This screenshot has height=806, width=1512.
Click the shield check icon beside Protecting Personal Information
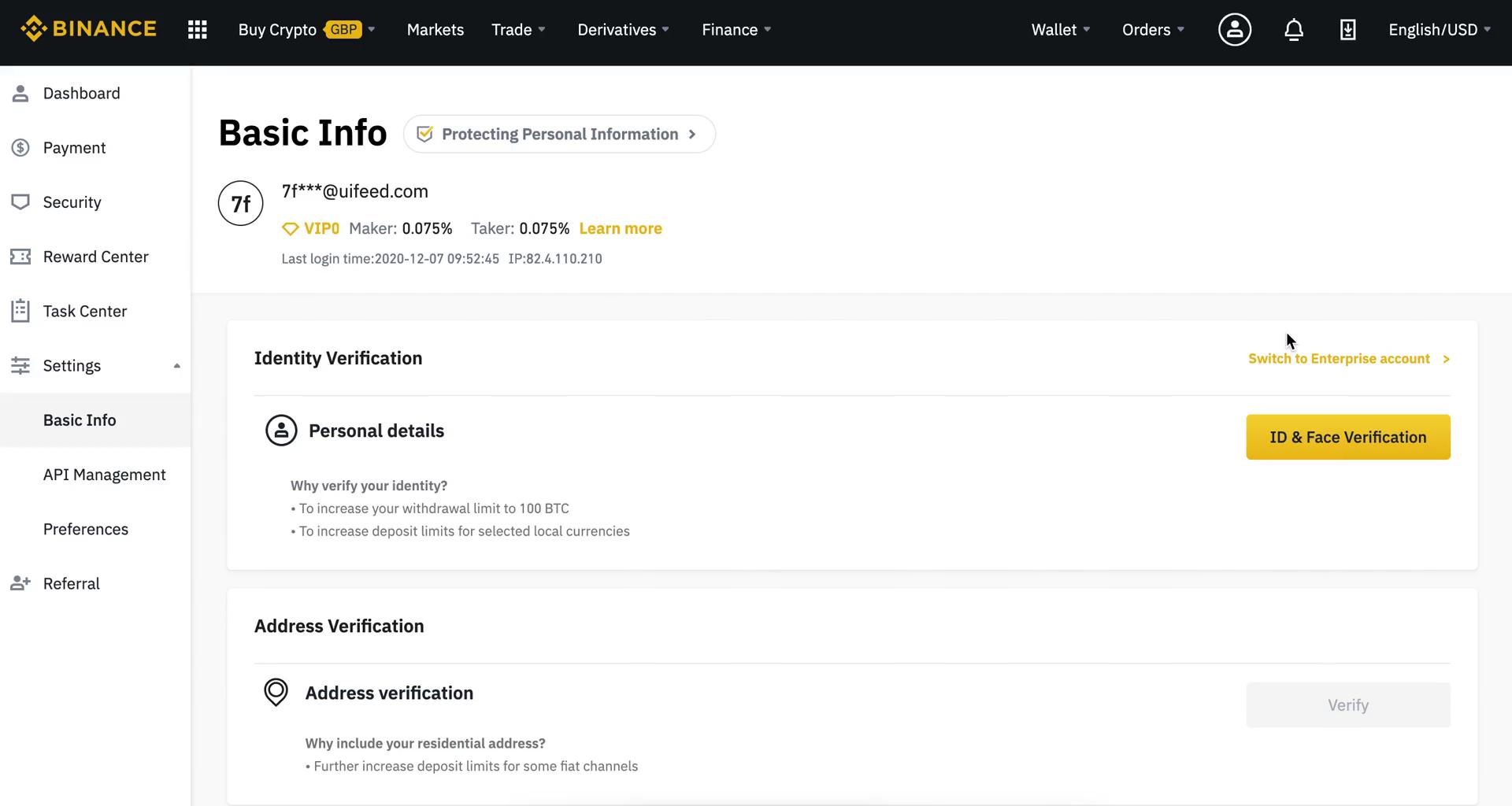point(424,134)
